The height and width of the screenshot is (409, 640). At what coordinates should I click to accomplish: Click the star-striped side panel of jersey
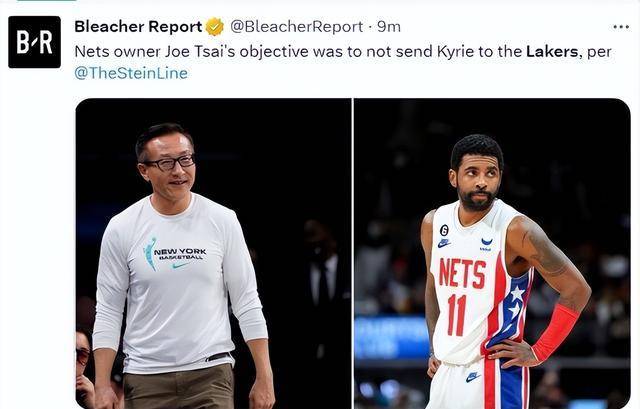pos(510,310)
